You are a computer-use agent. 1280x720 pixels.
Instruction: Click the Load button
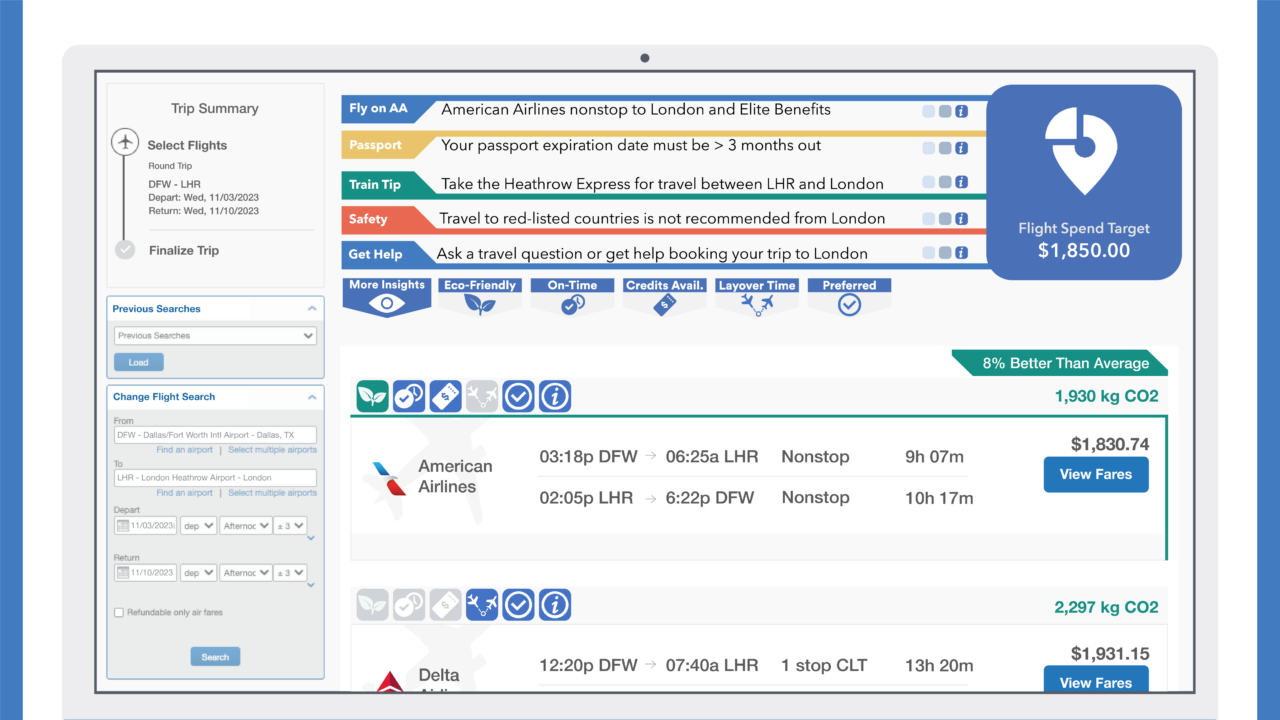tap(138, 362)
